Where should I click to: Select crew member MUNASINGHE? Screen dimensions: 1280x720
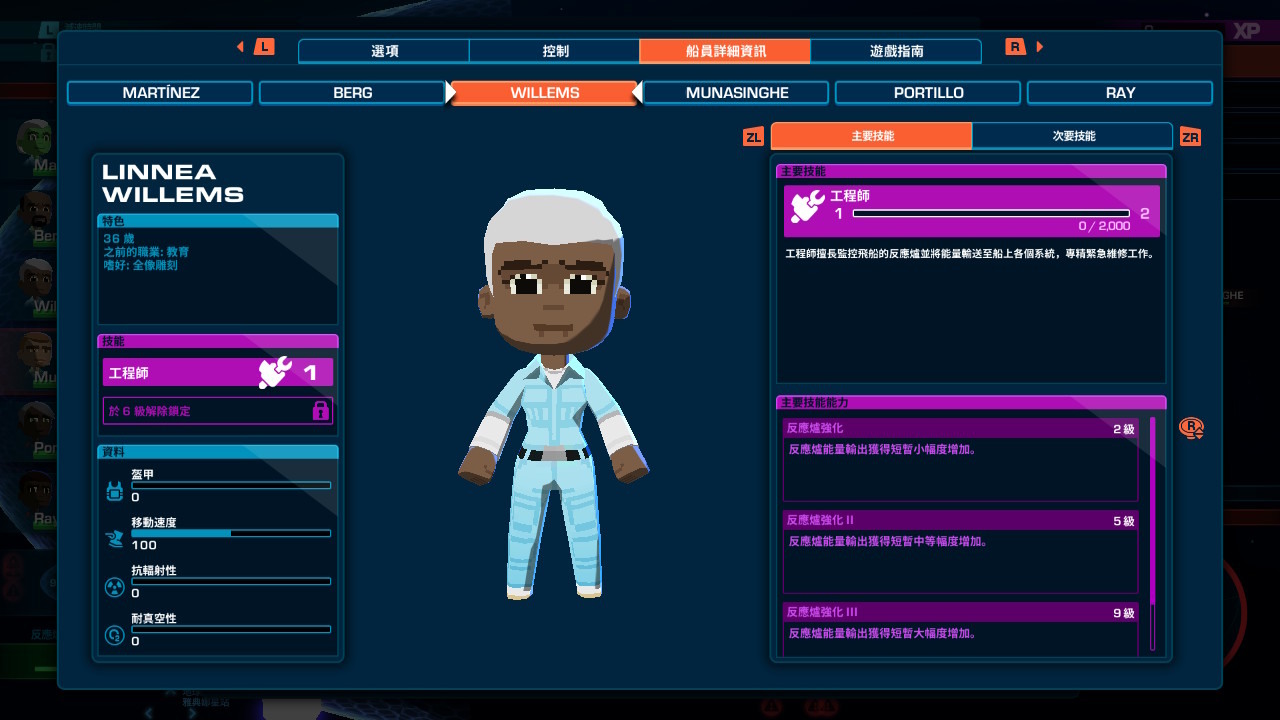[736, 93]
